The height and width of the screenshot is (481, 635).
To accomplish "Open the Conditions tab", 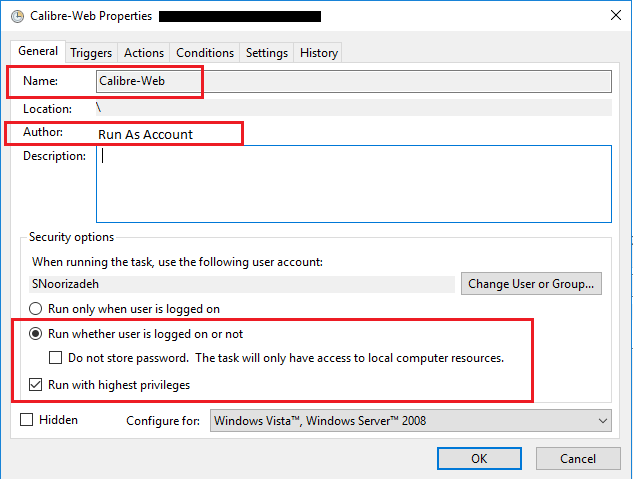I will point(205,53).
